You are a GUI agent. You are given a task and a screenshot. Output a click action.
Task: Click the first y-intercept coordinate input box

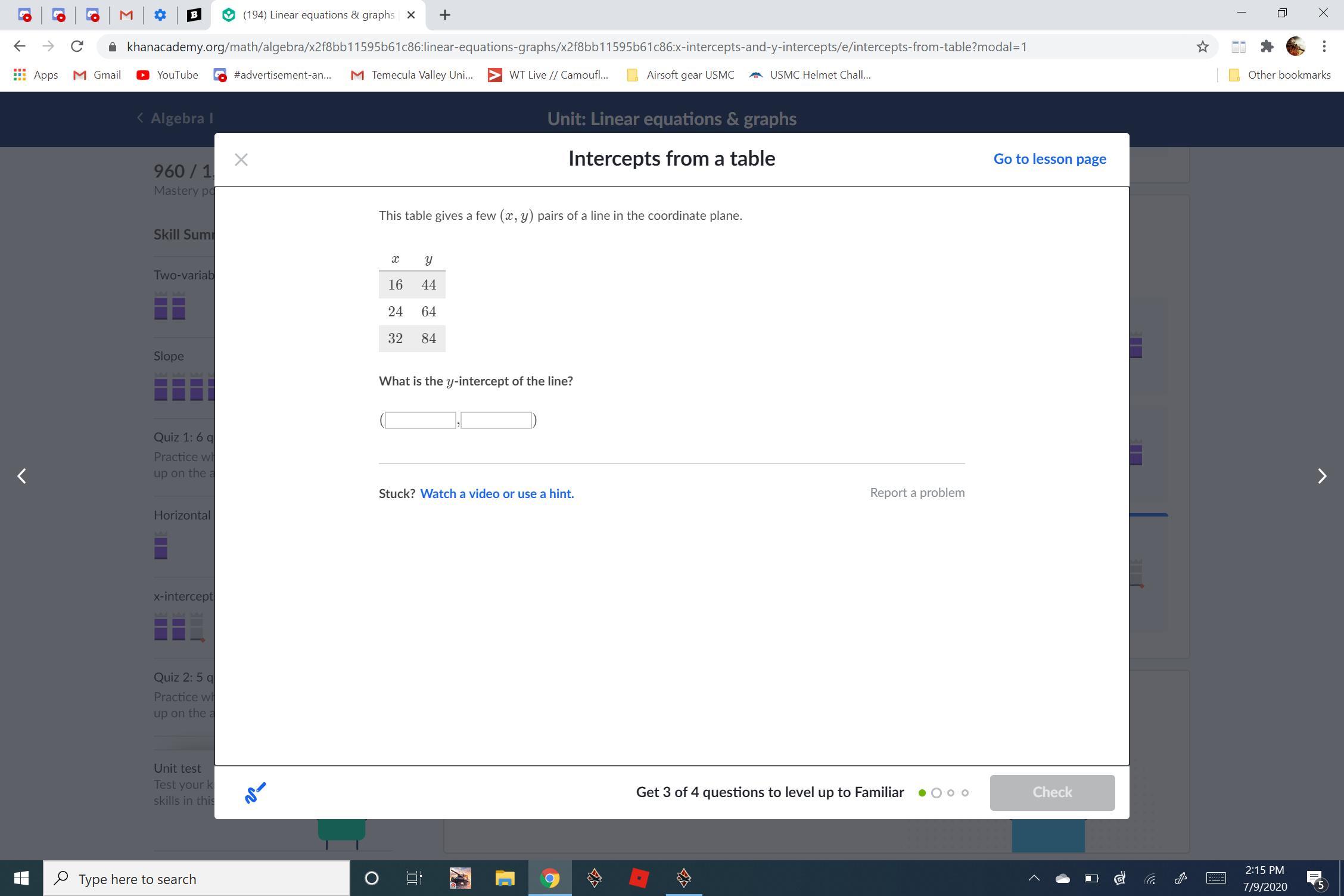pos(421,420)
